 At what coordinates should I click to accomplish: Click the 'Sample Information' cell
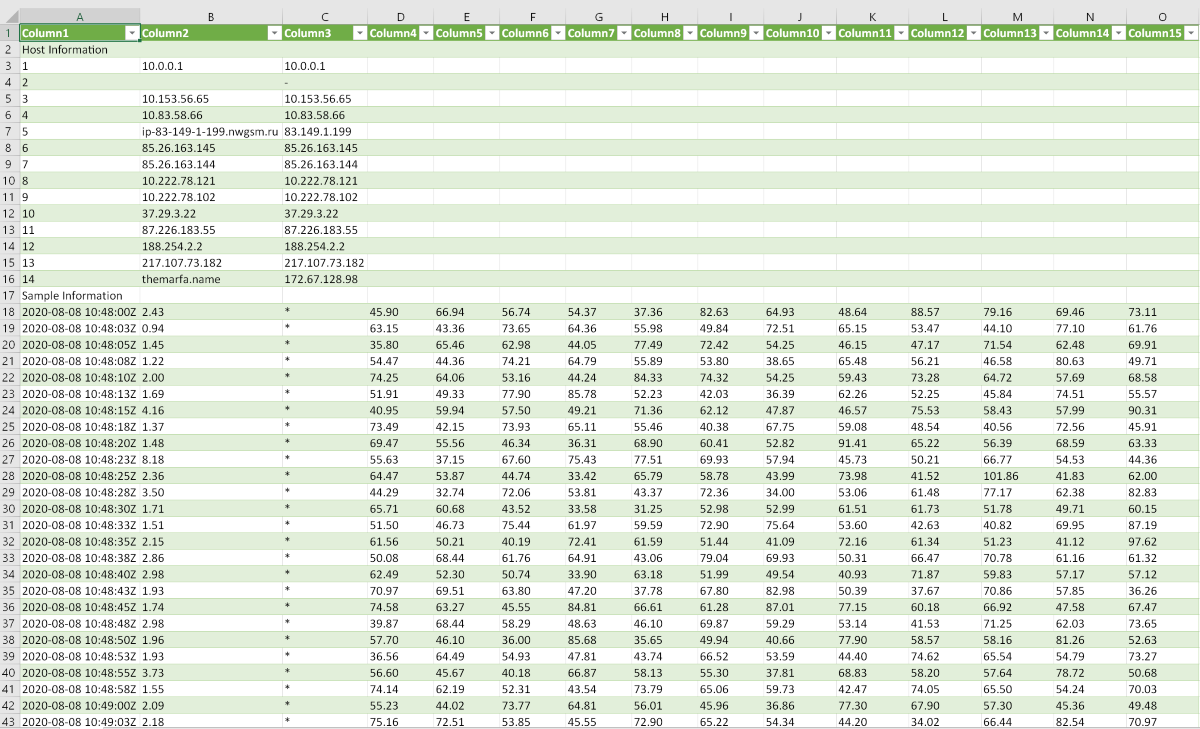pyautogui.click(x=79, y=296)
